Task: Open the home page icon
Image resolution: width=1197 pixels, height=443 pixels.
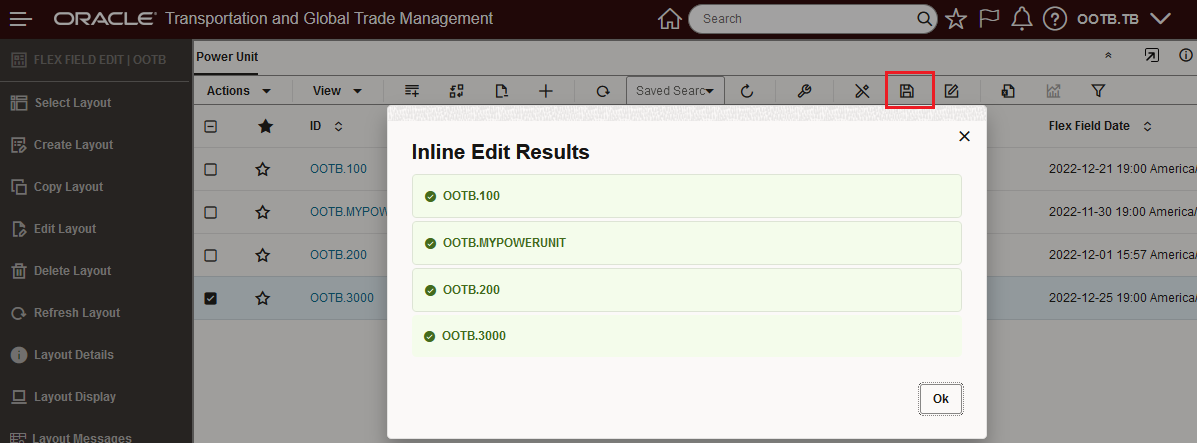Action: point(670,19)
